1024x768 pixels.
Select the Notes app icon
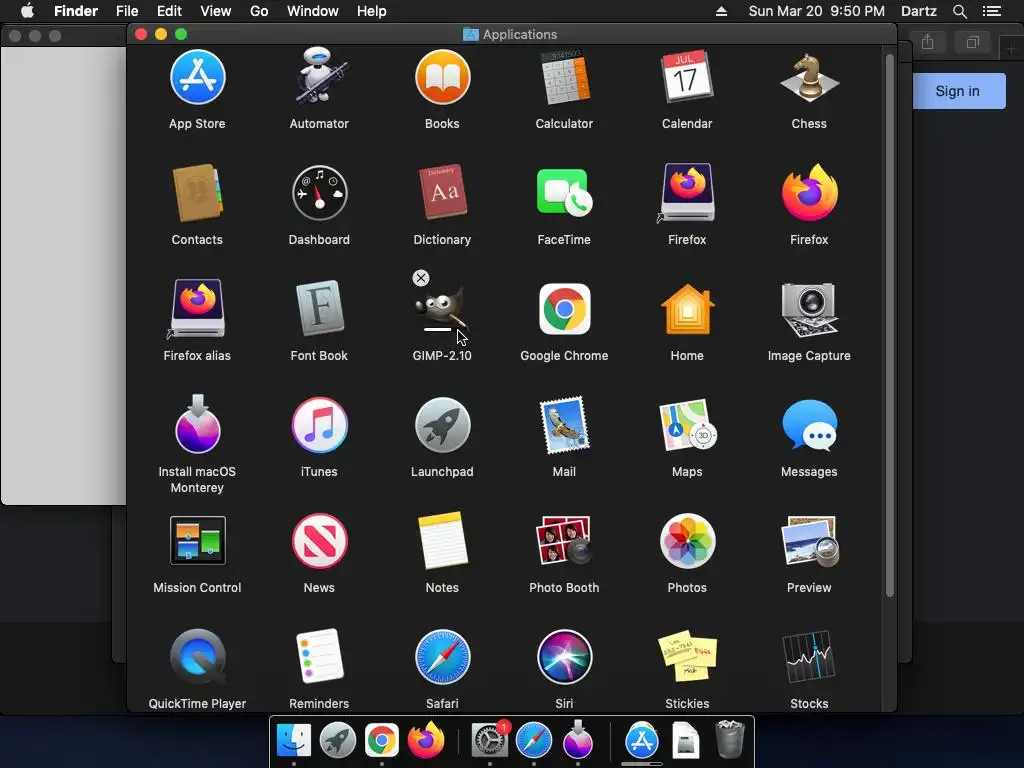[442, 541]
